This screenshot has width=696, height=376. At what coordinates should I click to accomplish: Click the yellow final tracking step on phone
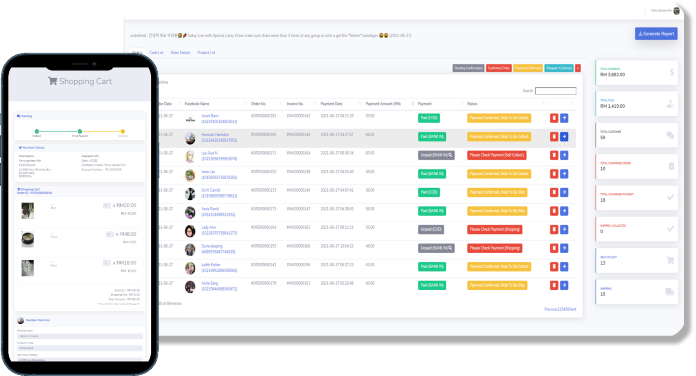pyautogui.click(x=123, y=131)
